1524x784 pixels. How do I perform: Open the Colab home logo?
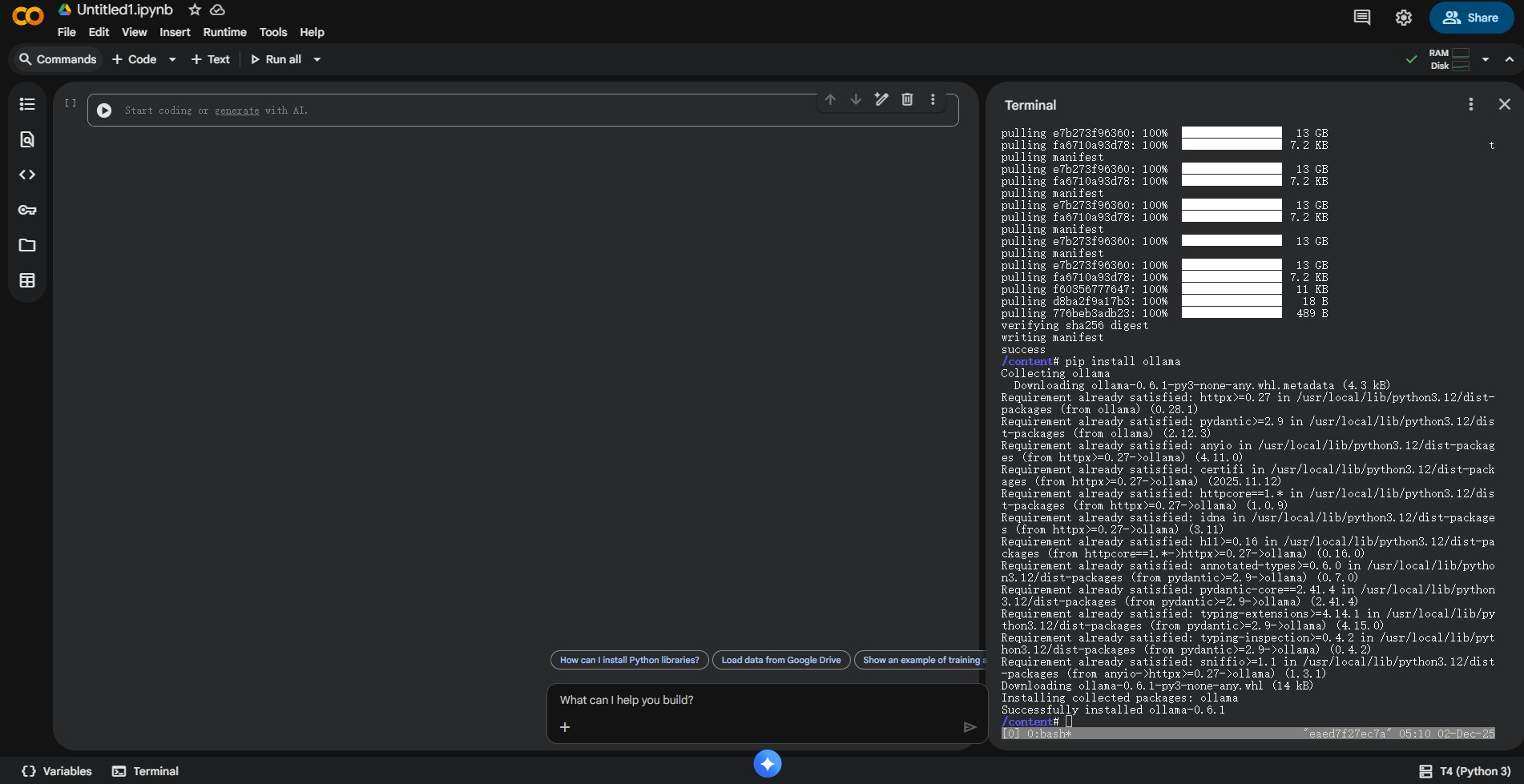pyautogui.click(x=28, y=16)
